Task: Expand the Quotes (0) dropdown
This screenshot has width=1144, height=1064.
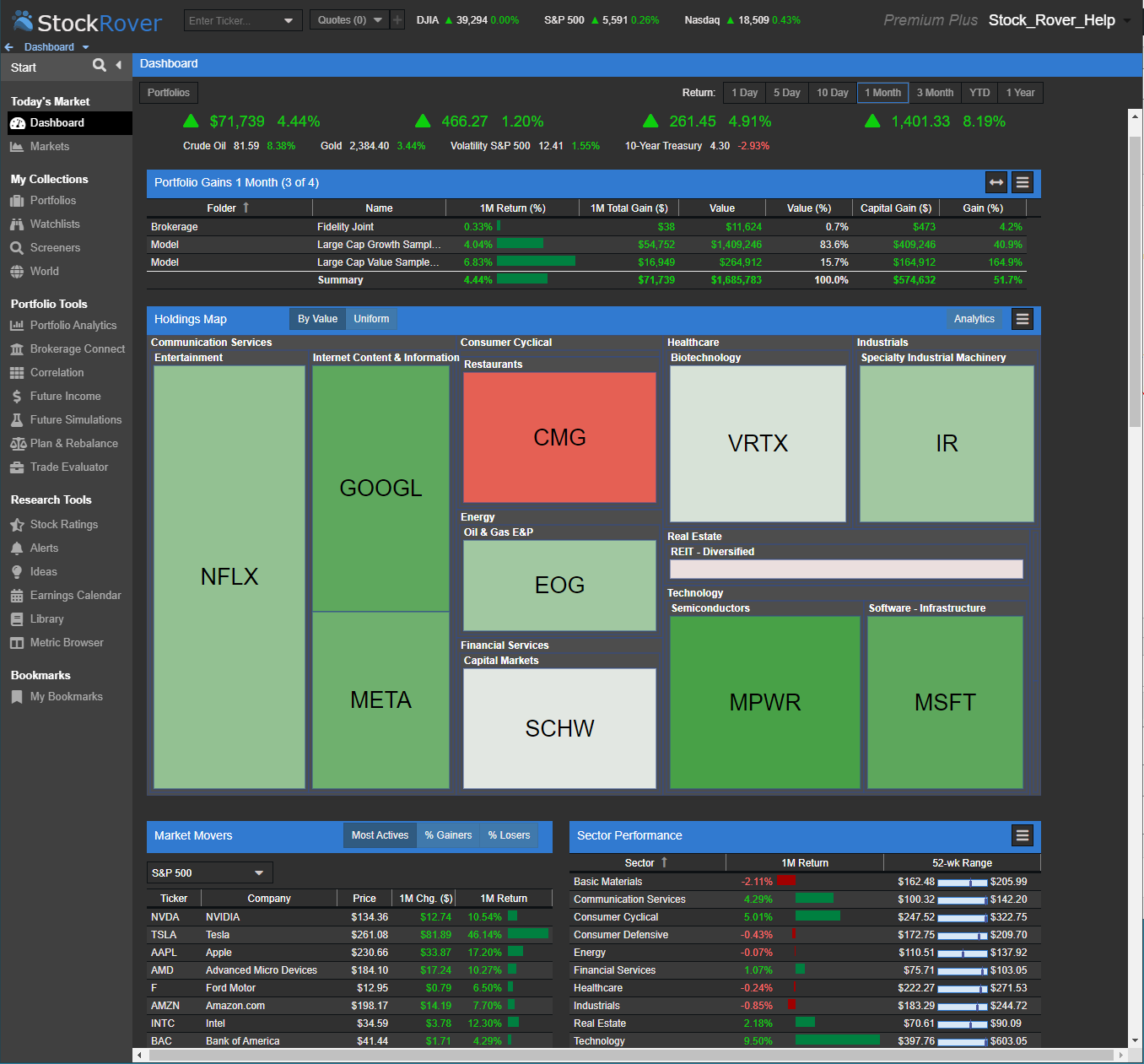Action: coord(377,20)
